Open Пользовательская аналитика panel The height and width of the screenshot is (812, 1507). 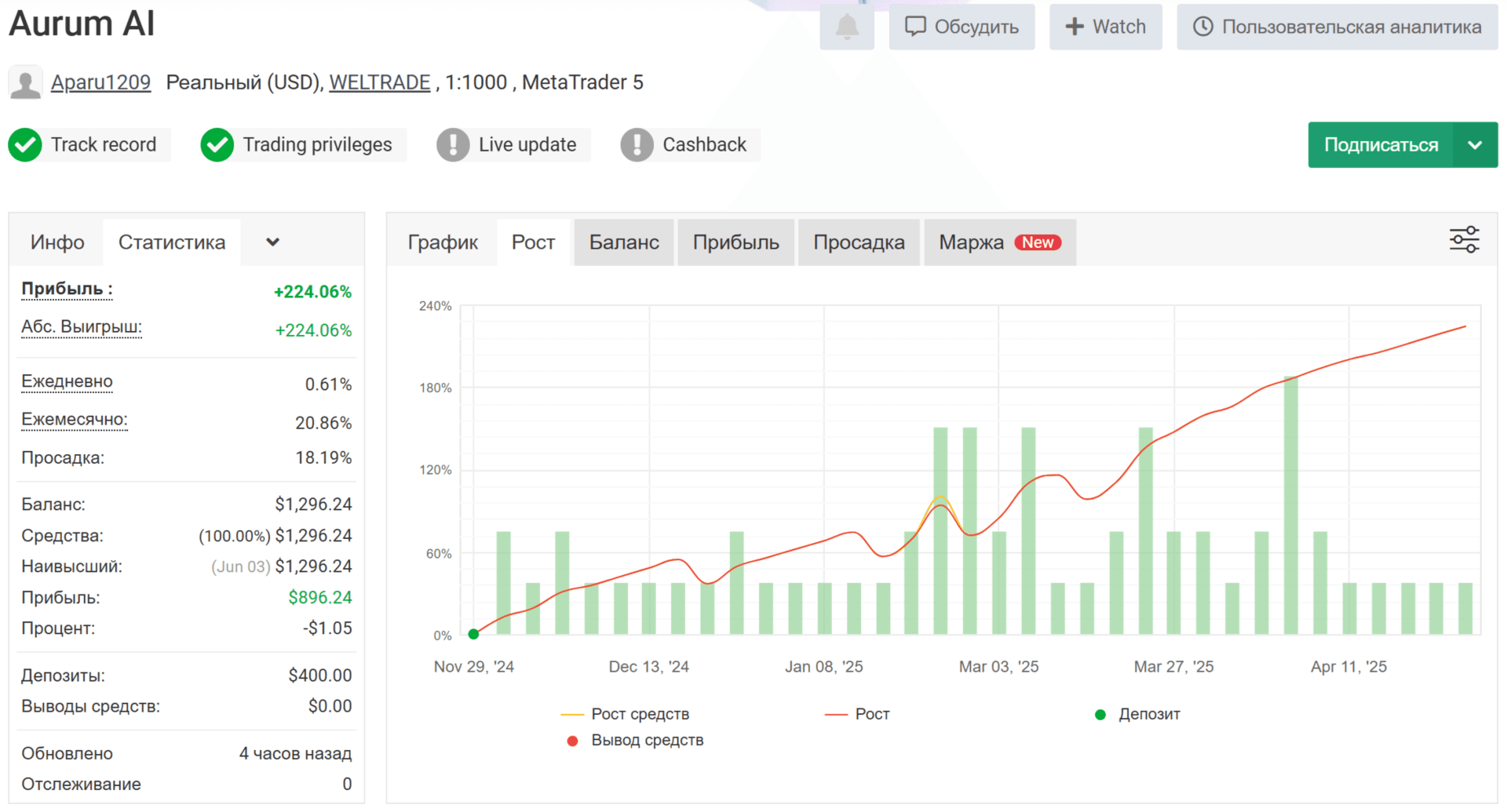click(1337, 27)
